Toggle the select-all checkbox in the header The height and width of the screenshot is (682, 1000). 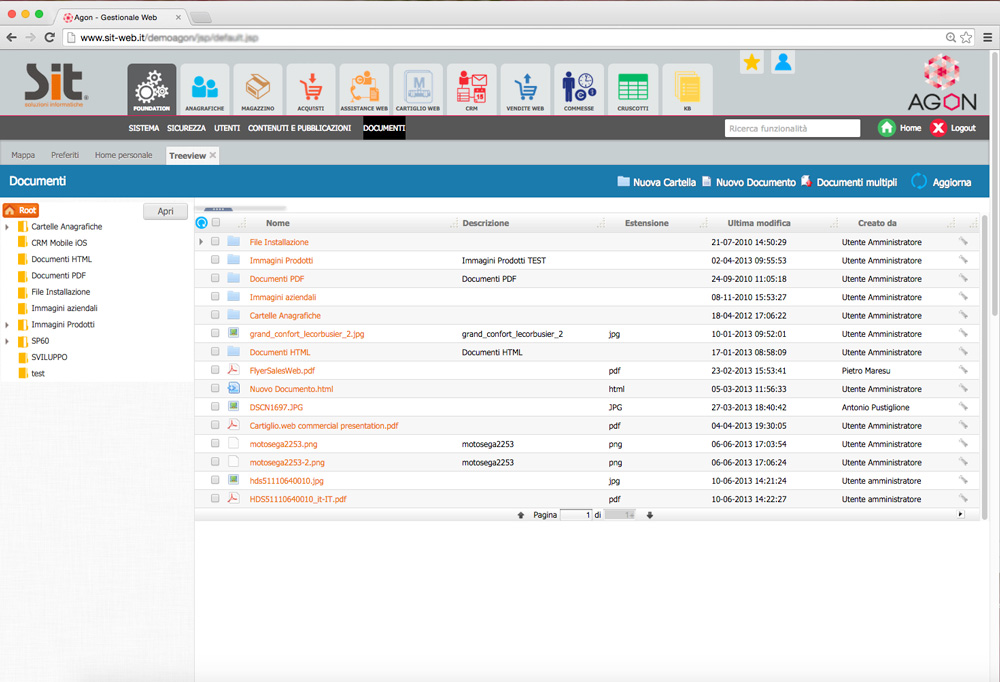click(x=215, y=222)
